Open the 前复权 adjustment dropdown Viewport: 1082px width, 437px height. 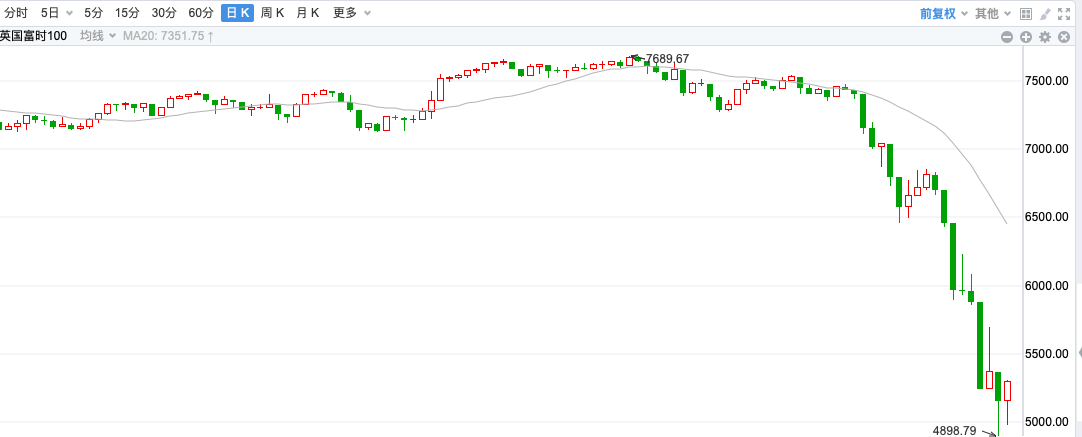tap(943, 13)
